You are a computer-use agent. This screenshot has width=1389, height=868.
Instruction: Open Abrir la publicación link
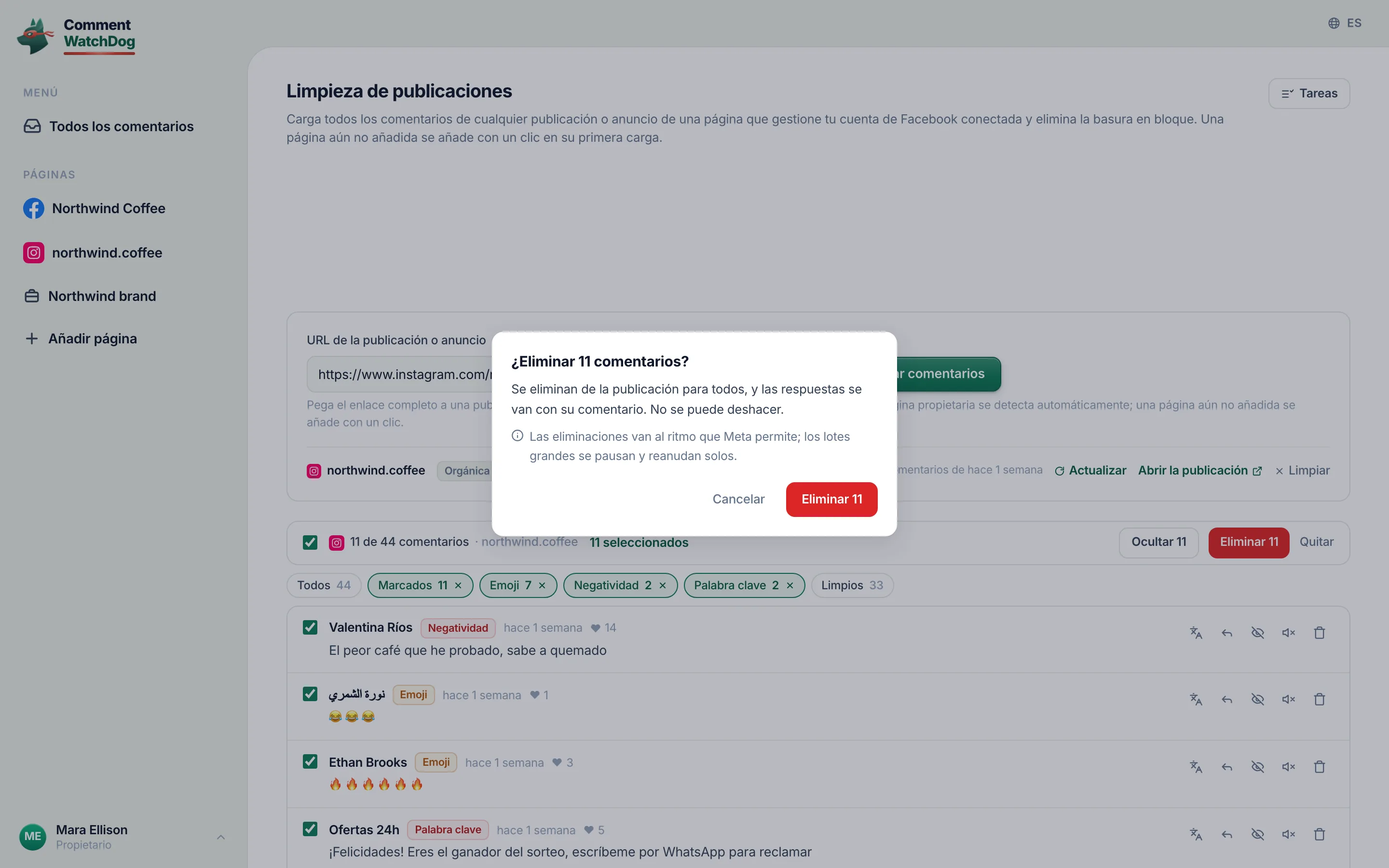(1199, 471)
